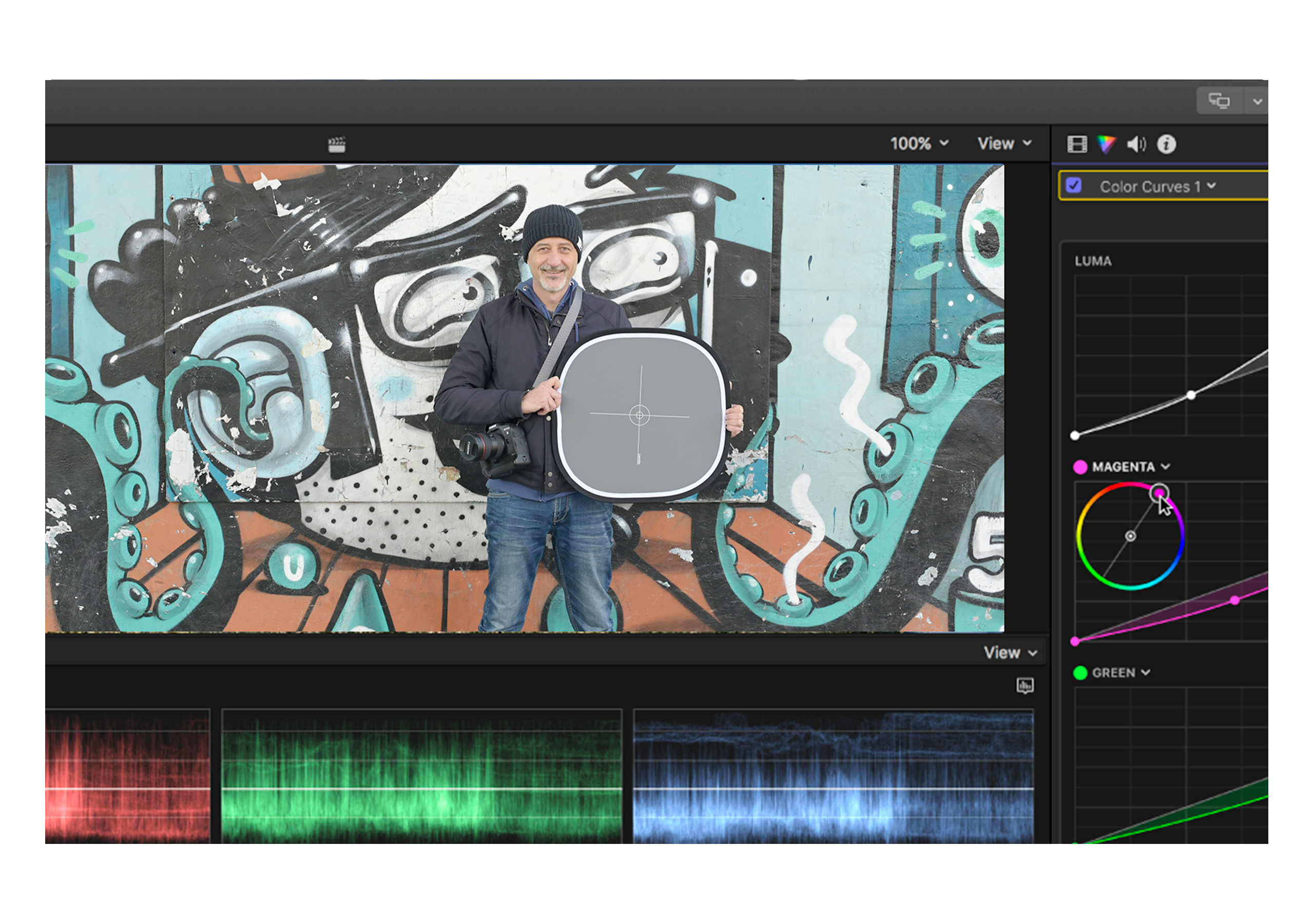Select the control point on the magenta curve
The image size is (1314, 924).
1235,601
